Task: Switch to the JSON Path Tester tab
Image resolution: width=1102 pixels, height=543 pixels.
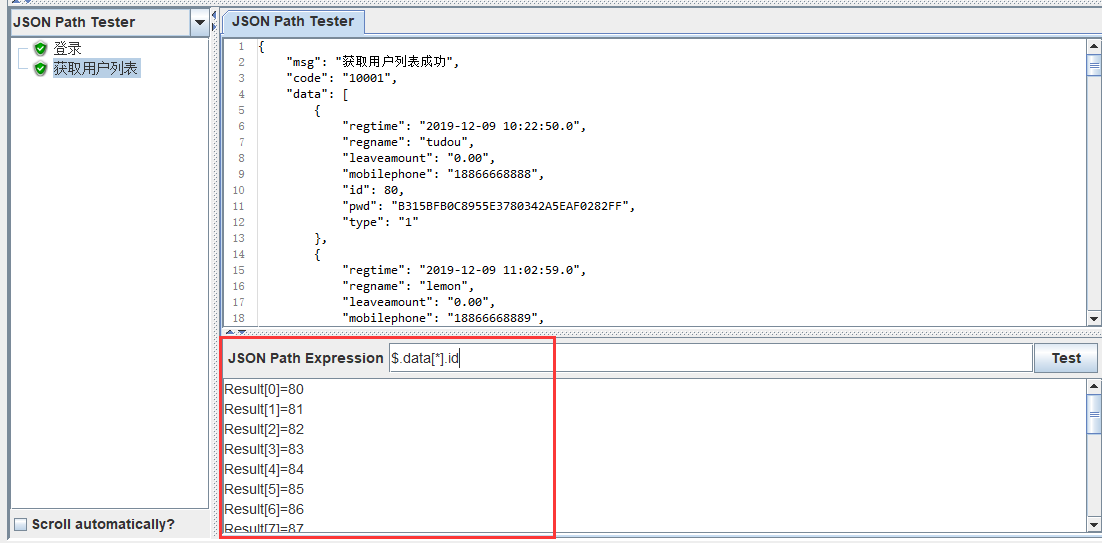Action: coord(293,21)
